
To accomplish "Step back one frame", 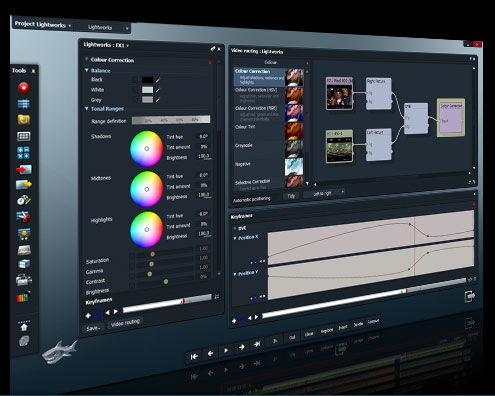I will pos(210,353).
